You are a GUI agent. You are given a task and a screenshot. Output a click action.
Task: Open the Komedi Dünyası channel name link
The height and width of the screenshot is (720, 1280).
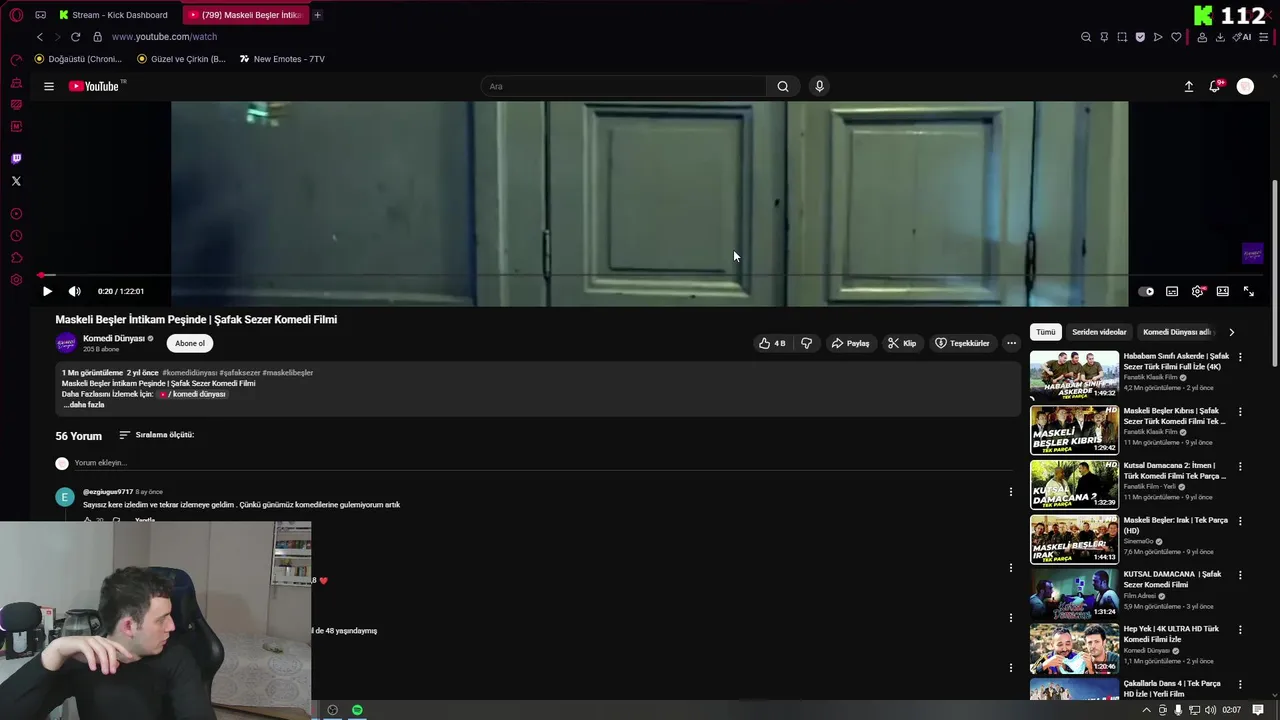point(114,338)
